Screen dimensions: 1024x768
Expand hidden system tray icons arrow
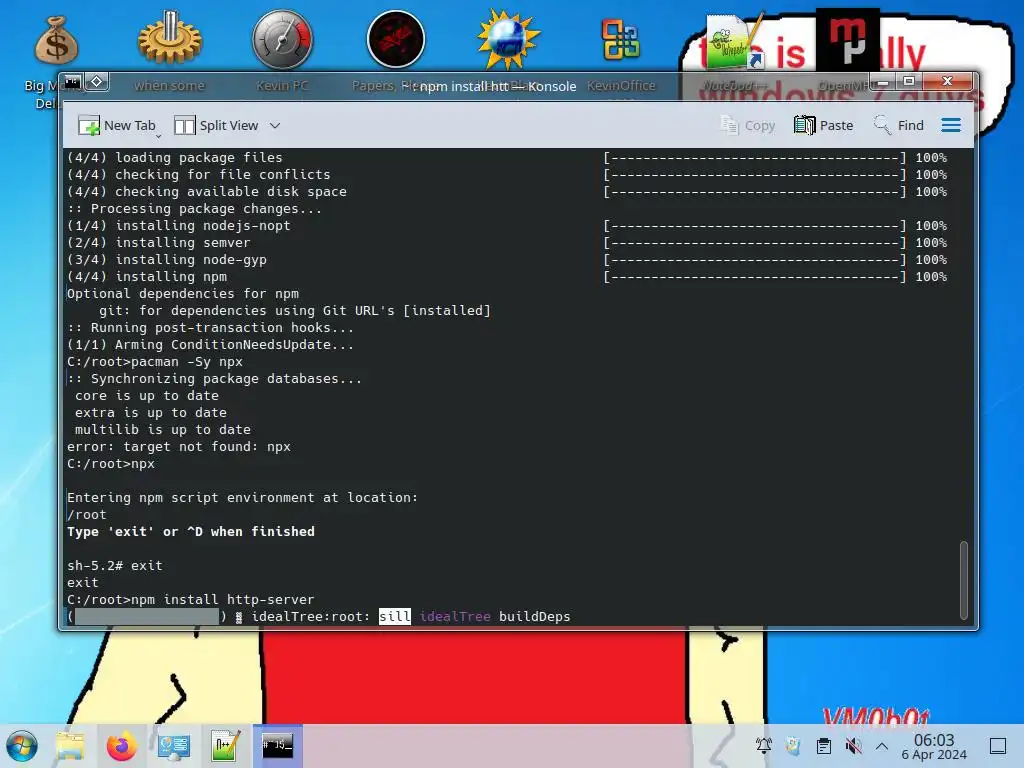coord(882,746)
